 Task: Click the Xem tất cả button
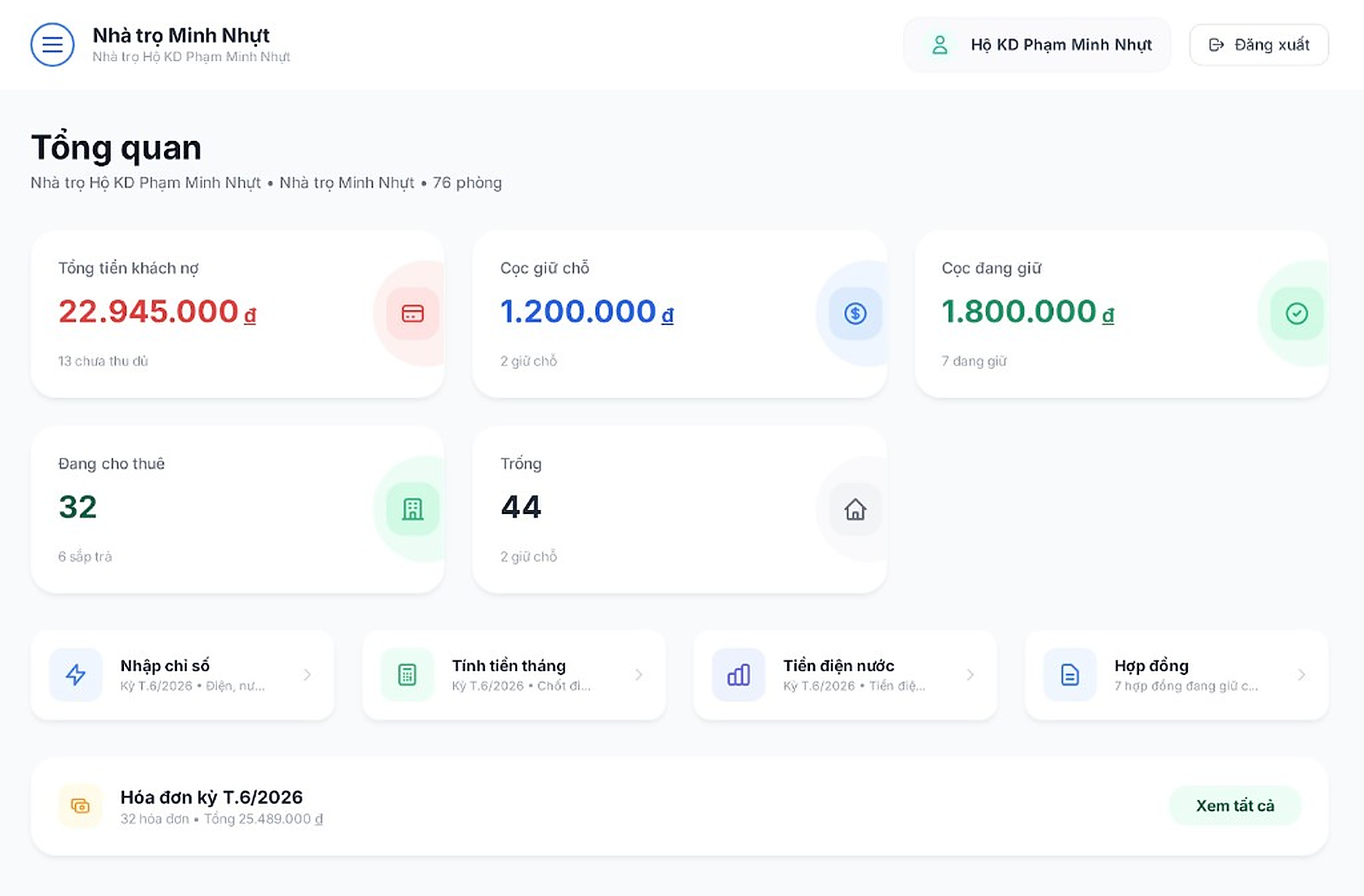[1235, 805]
